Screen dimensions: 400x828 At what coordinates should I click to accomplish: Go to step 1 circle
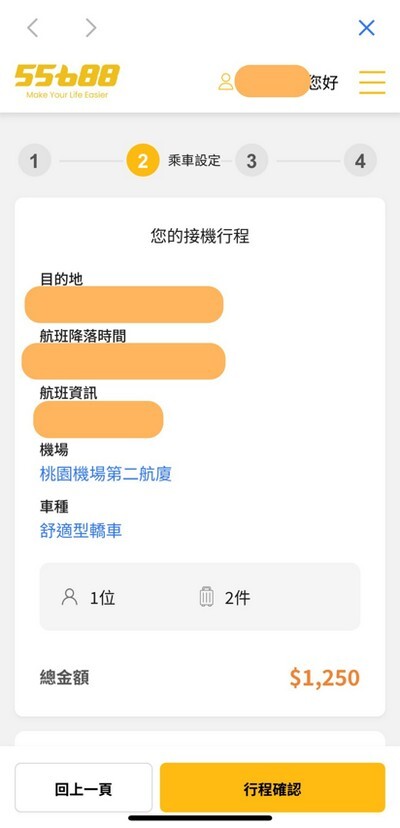(34, 160)
